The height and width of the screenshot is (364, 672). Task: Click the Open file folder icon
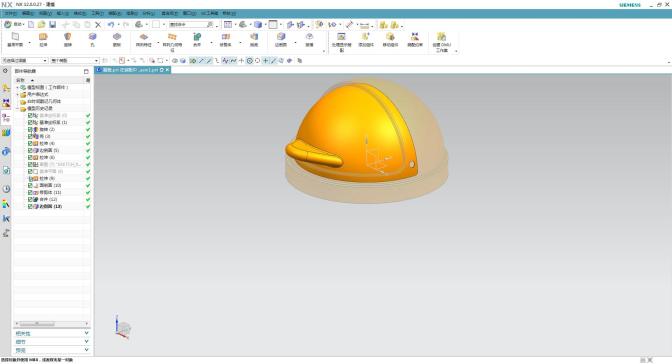(x=41, y=24)
